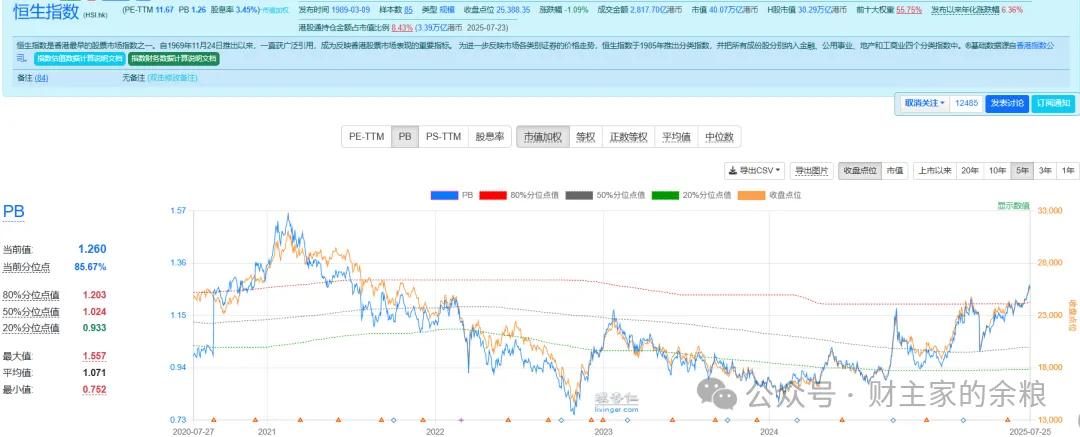Switch to the PS-TTM metric tab
The width and height of the screenshot is (1080, 437).
click(x=443, y=136)
